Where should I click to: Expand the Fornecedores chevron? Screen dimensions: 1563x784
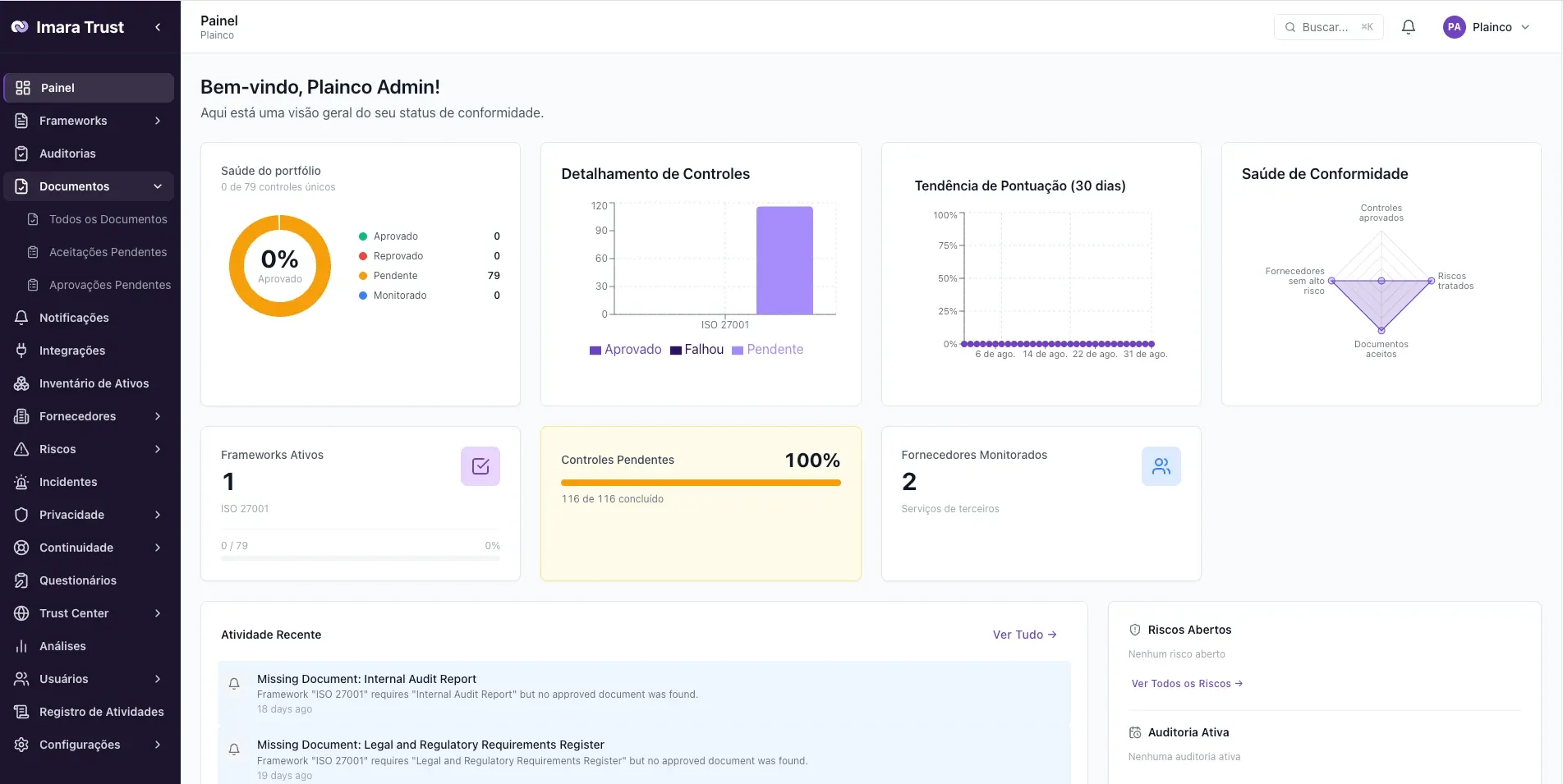coord(158,416)
